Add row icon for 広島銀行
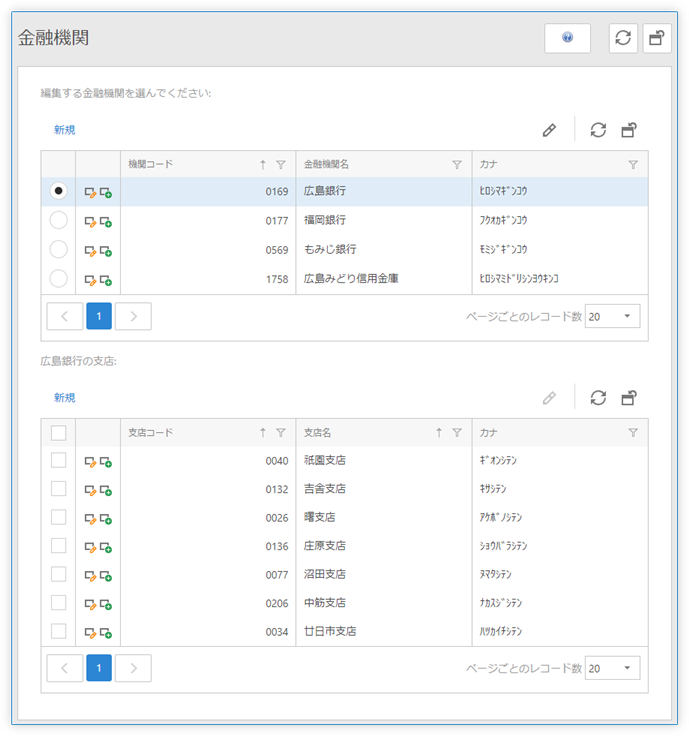This screenshot has width=689, height=736. [x=106, y=192]
